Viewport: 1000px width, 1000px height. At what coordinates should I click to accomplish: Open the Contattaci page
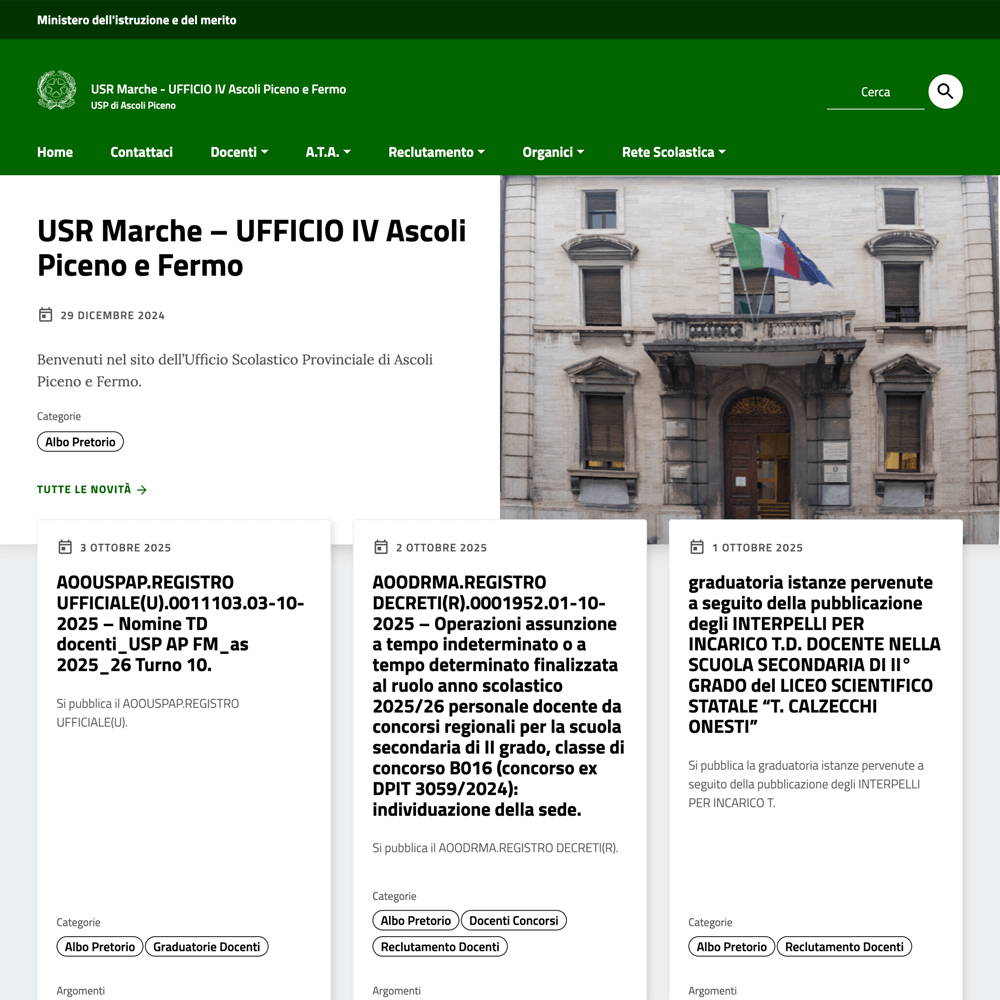[x=141, y=152]
